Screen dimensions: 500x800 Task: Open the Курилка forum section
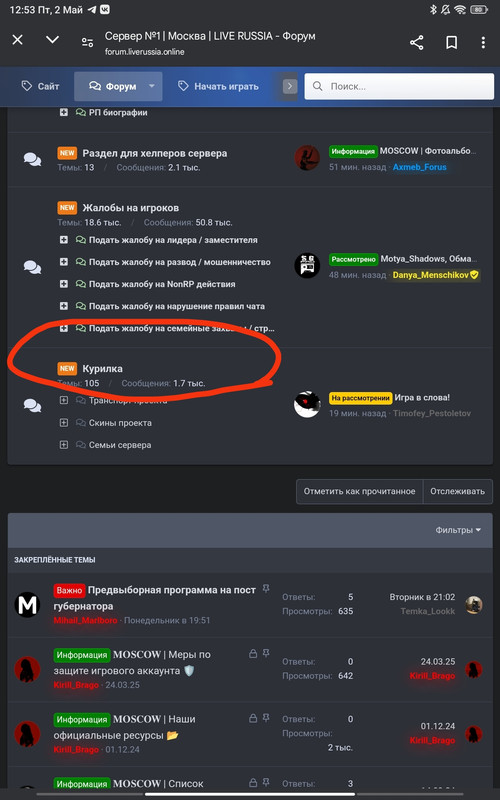103,368
